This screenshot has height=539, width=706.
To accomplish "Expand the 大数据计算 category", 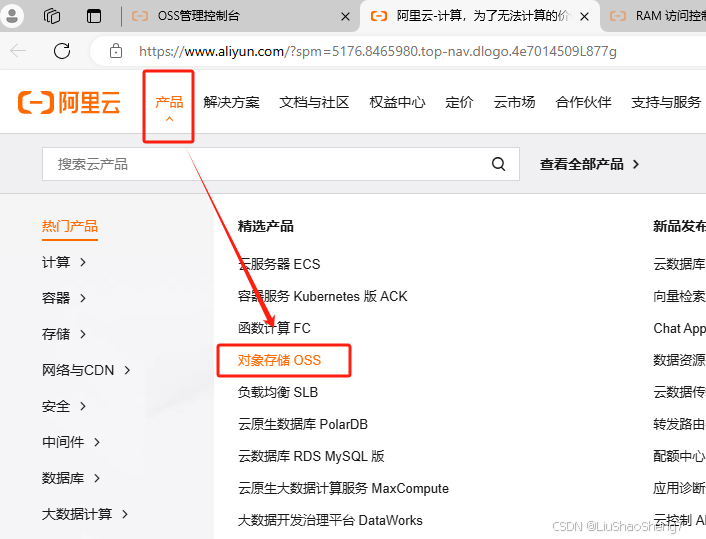I will pos(85,514).
